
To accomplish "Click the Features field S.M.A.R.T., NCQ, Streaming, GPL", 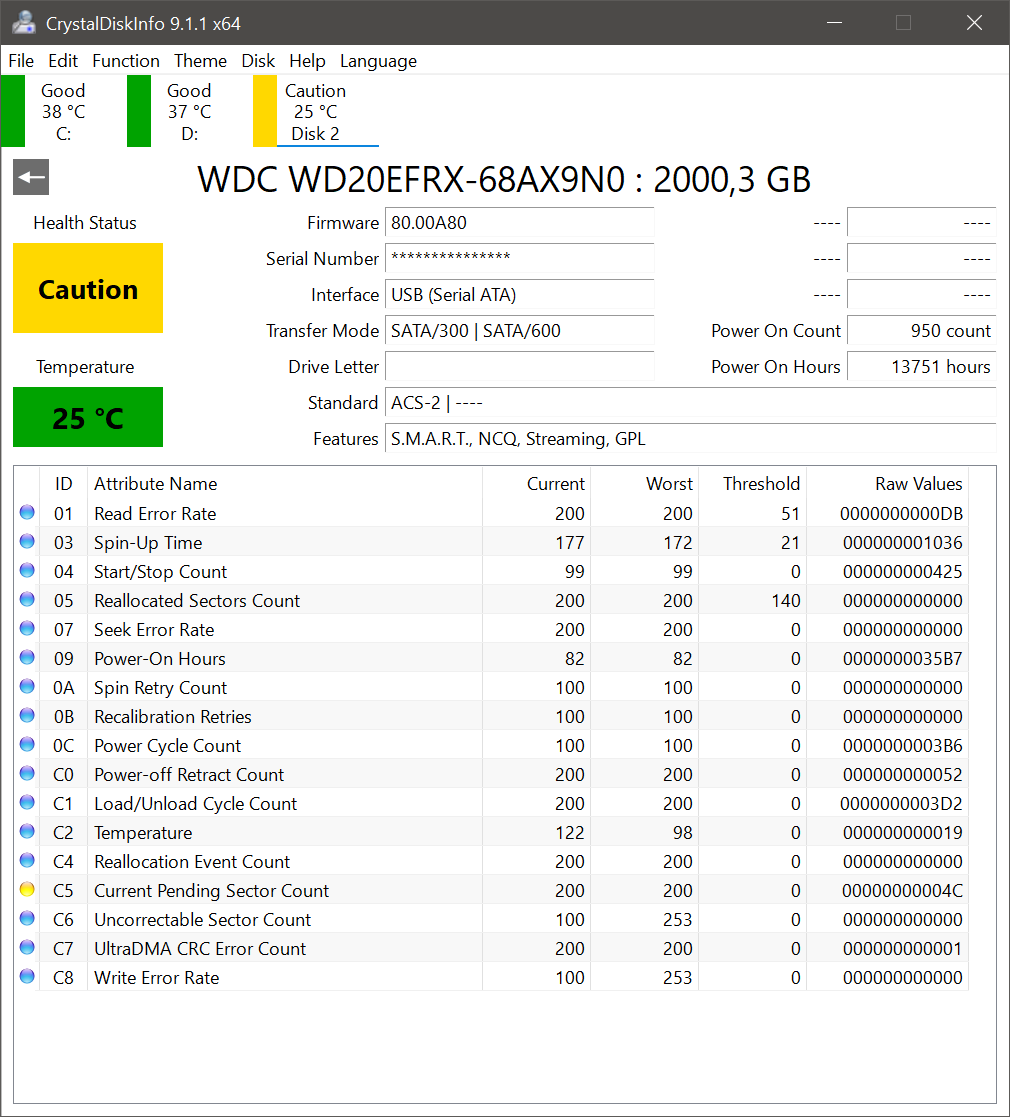I will pos(690,439).
